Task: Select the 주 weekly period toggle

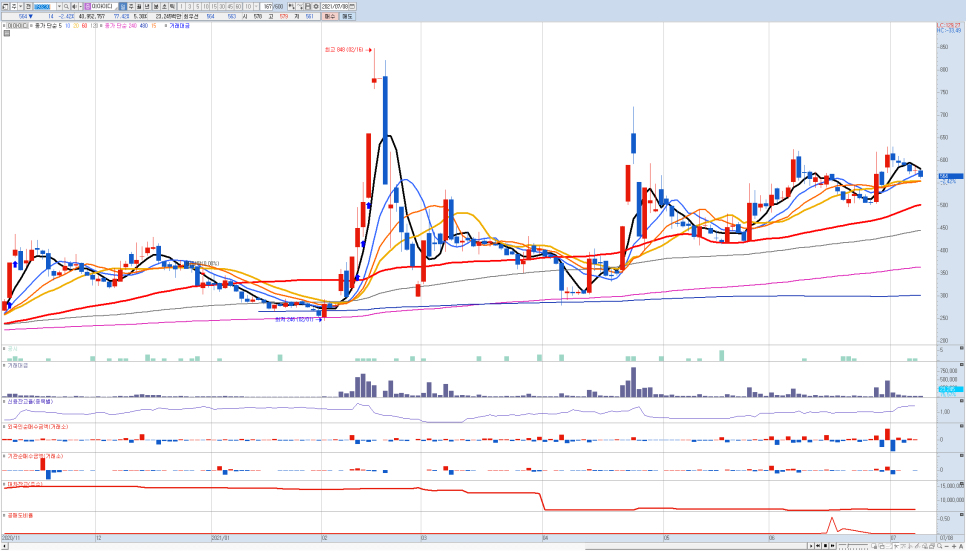Action: (131, 6)
